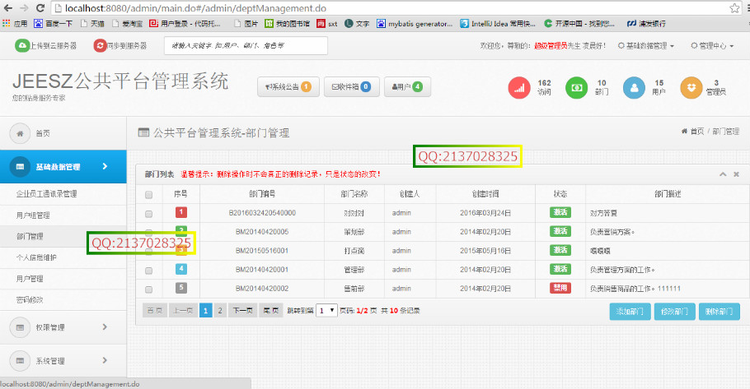Open the mybatis generator bookmark
Image resolution: width=750 pixels, height=389 pixels.
tap(414, 23)
